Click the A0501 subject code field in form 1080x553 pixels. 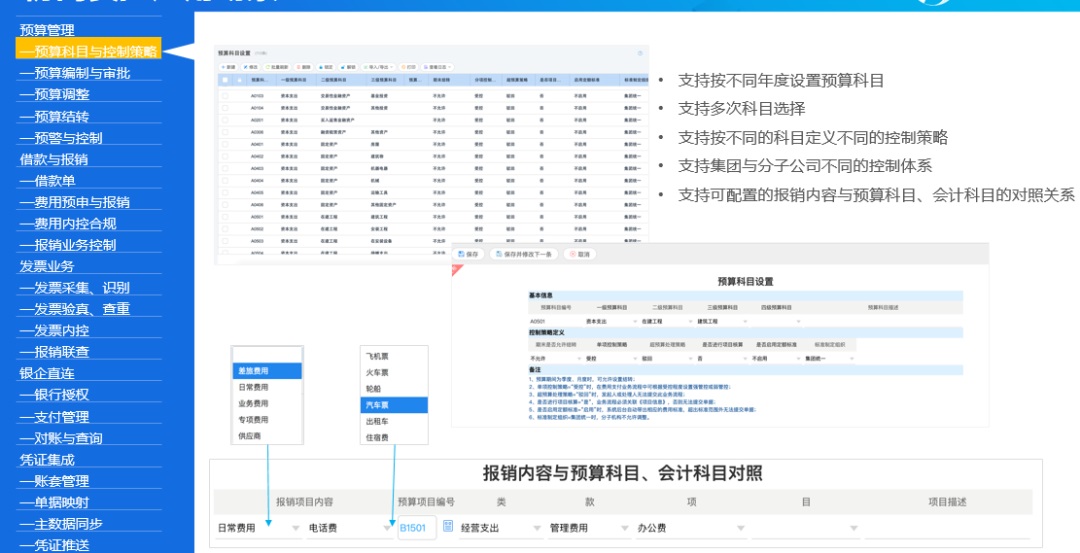click(x=554, y=322)
